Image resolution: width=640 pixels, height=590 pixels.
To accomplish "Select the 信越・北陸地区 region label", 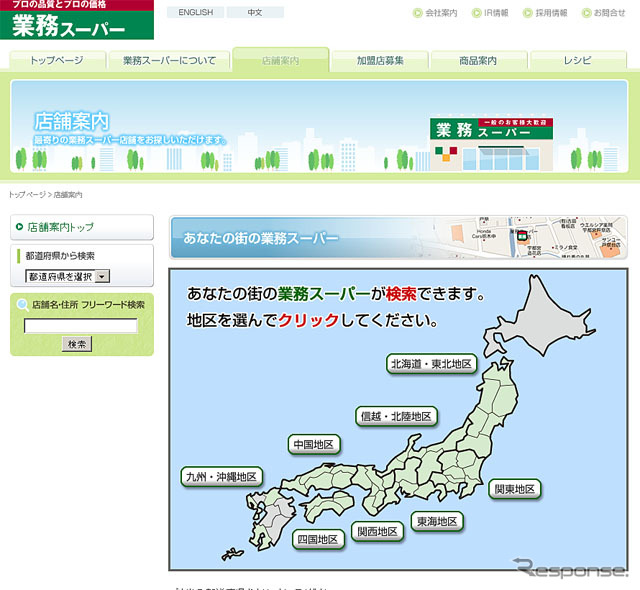I will click(396, 416).
